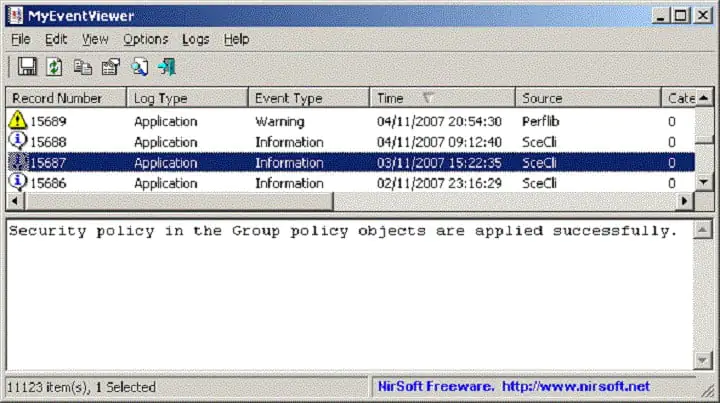
Task: Click the event list scroll down arrow
Action: click(x=704, y=182)
